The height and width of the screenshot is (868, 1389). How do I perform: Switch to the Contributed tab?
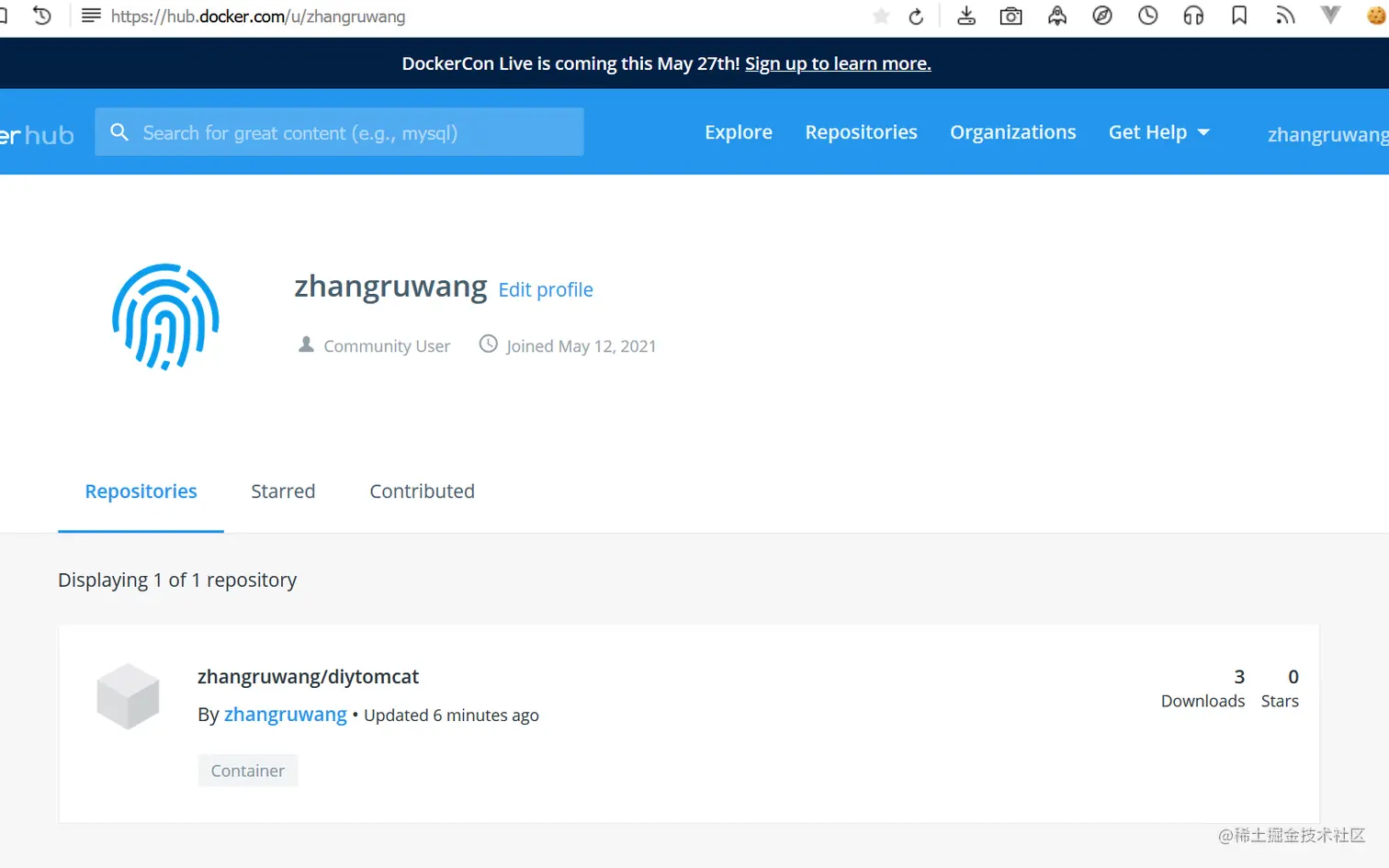click(422, 491)
